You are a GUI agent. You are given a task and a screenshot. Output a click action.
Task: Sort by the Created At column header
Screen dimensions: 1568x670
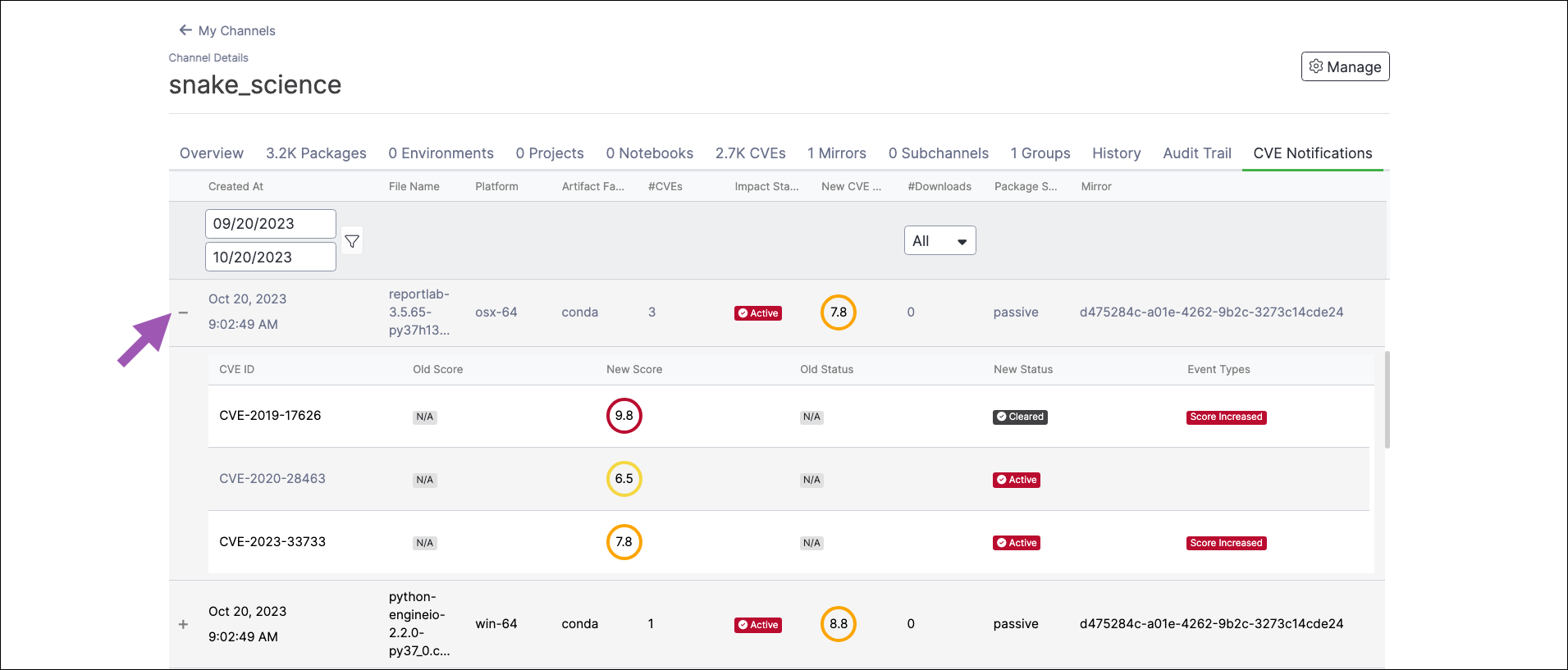[235, 186]
